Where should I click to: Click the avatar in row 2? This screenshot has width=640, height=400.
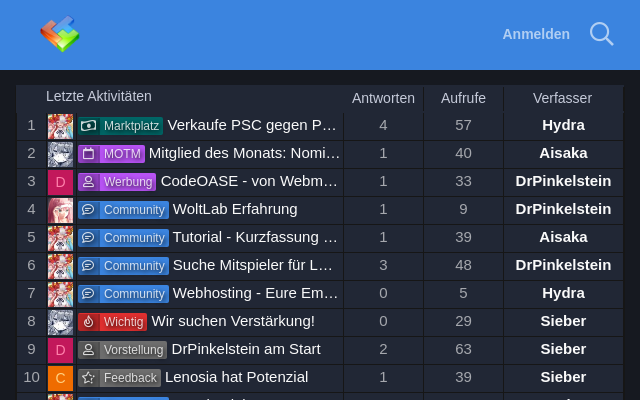(x=60, y=154)
